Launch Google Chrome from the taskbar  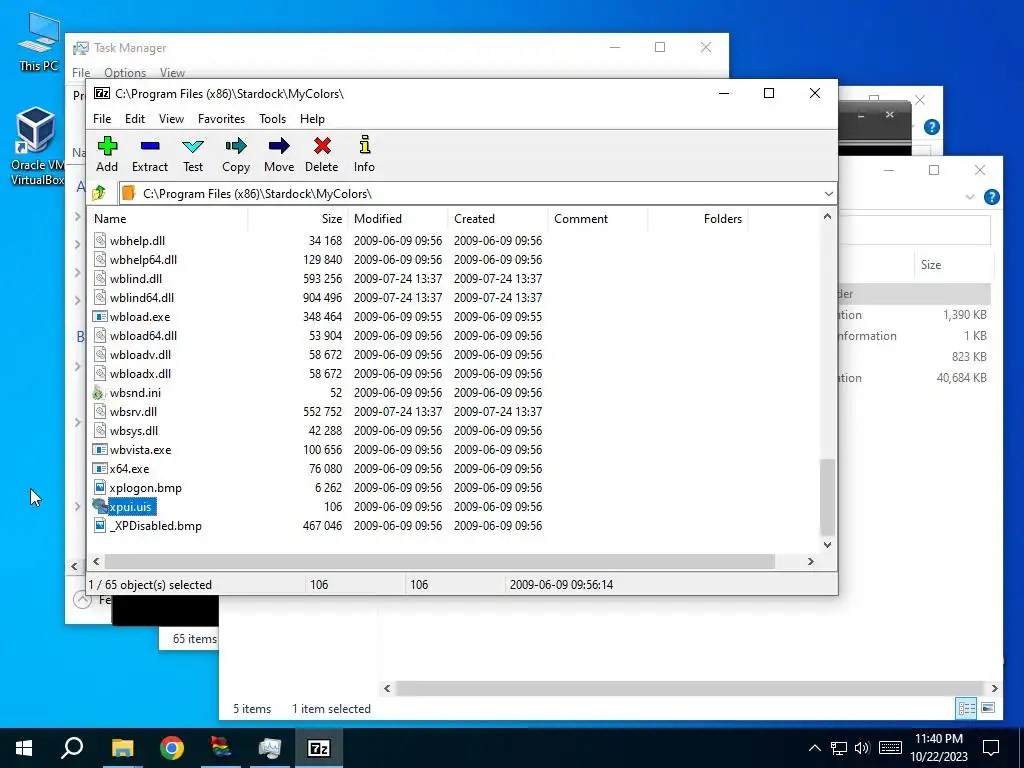[x=172, y=748]
